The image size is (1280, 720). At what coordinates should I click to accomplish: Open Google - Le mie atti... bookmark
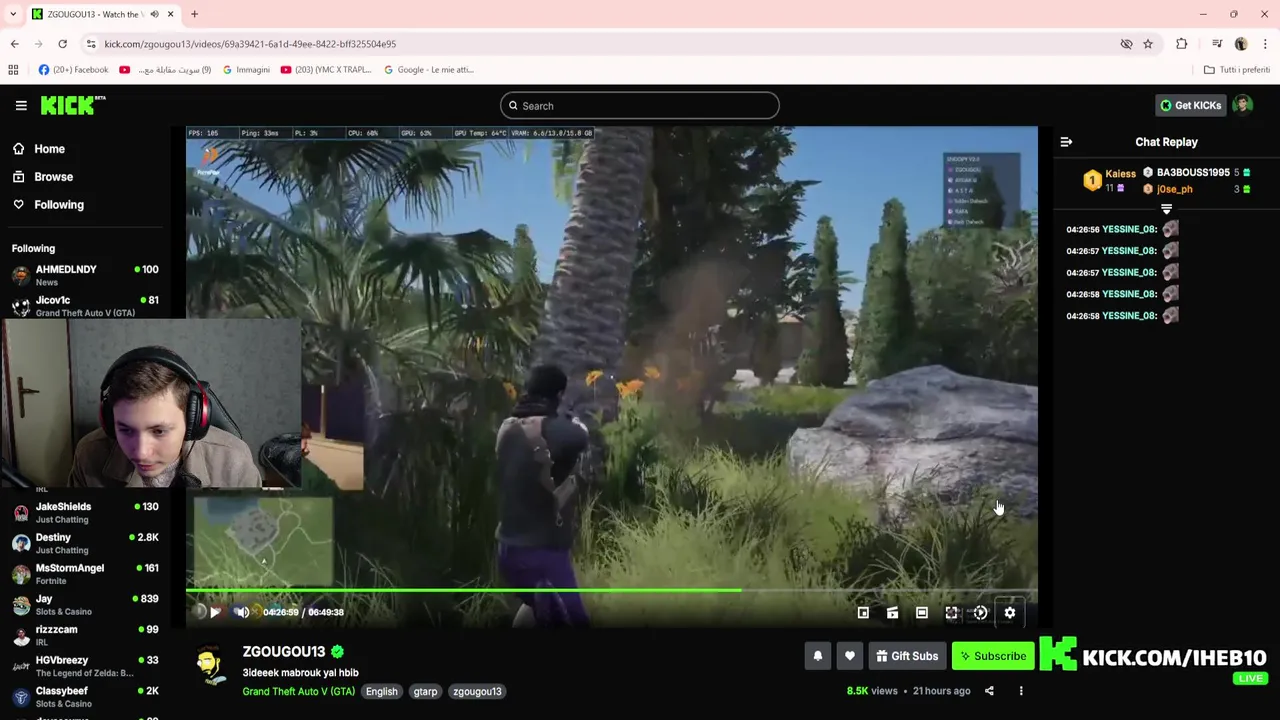pos(429,70)
